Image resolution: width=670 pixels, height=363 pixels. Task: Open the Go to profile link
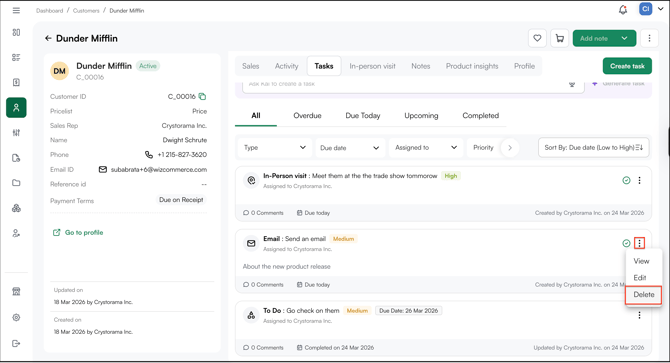coord(78,233)
